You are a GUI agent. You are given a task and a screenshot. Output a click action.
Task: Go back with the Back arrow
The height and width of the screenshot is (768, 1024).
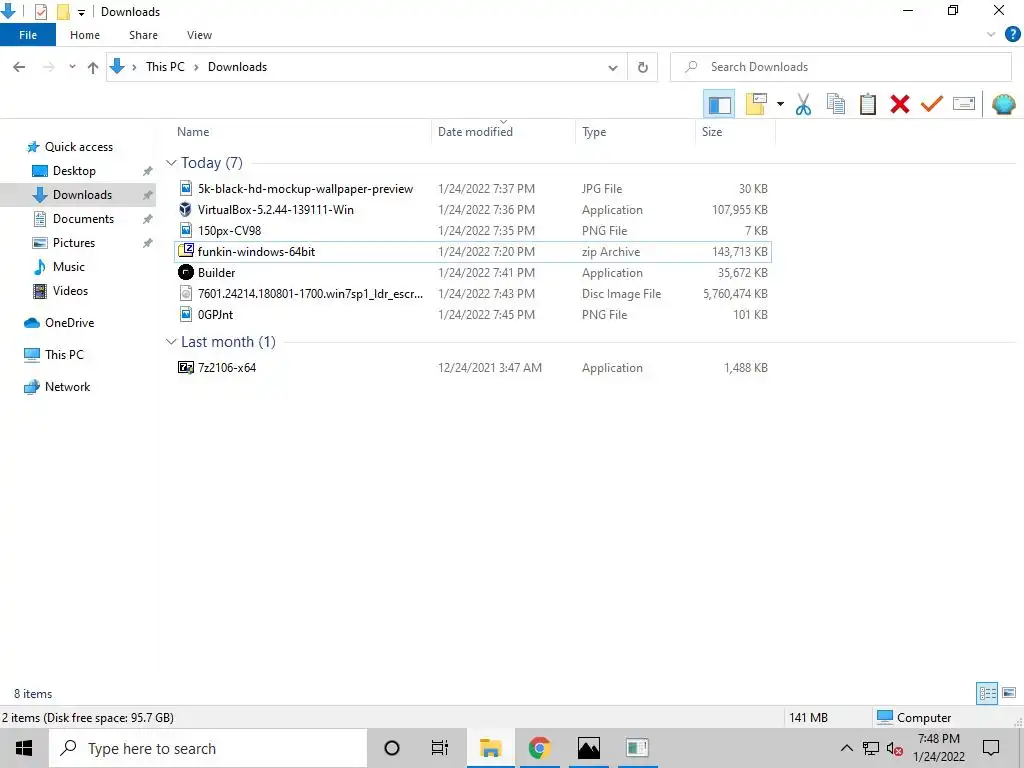click(x=19, y=67)
